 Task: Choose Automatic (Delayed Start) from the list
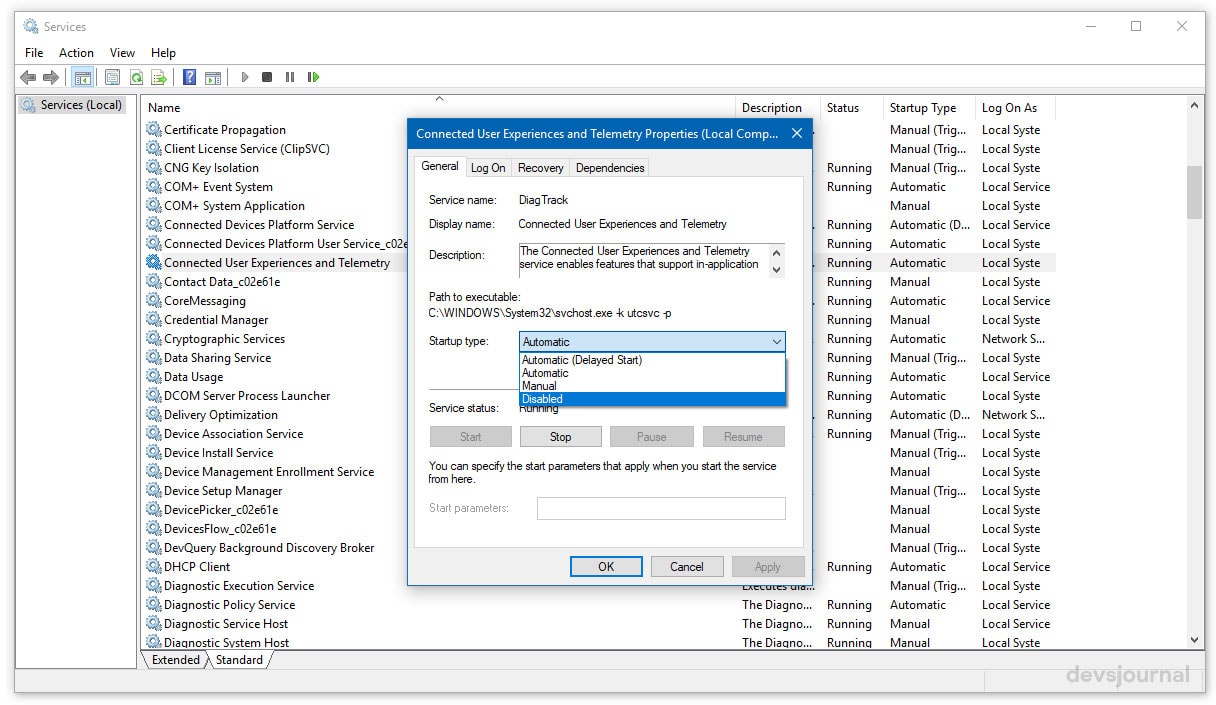point(652,360)
